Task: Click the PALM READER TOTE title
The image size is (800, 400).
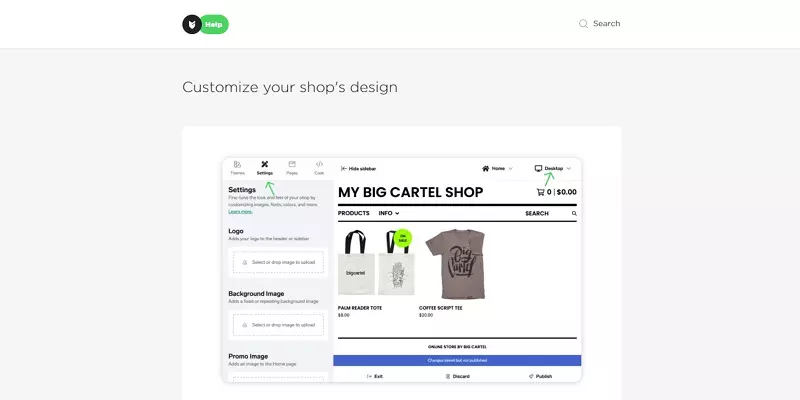Action: pos(360,308)
